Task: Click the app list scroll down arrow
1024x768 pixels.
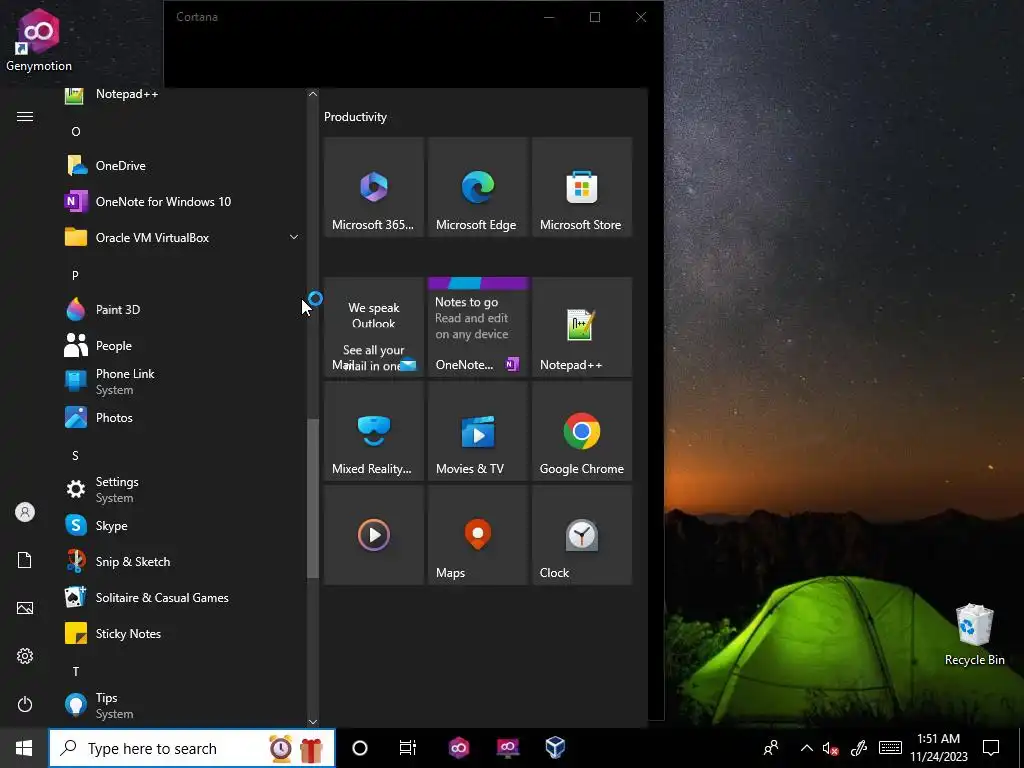Action: [x=313, y=722]
